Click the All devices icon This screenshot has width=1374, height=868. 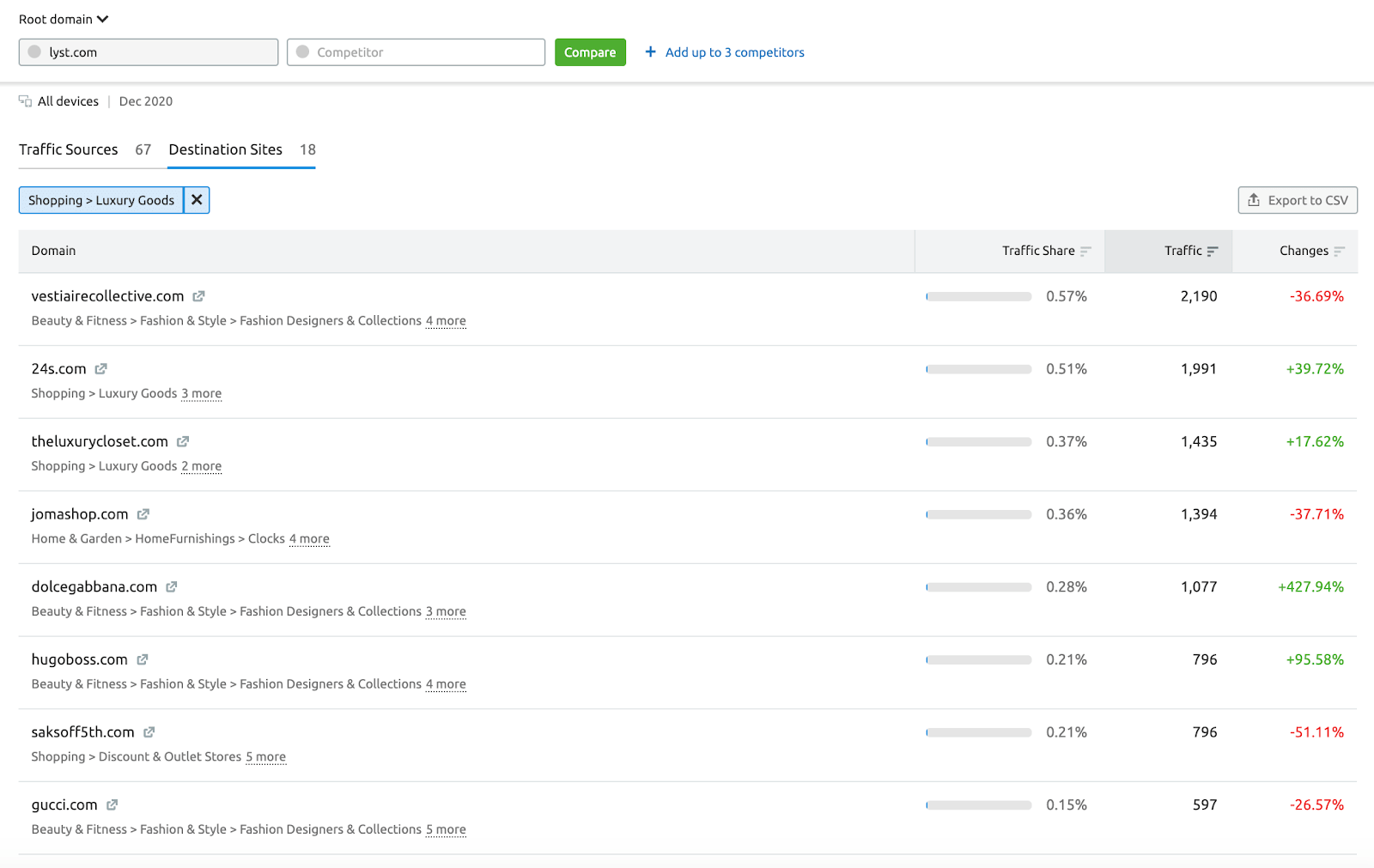click(25, 101)
